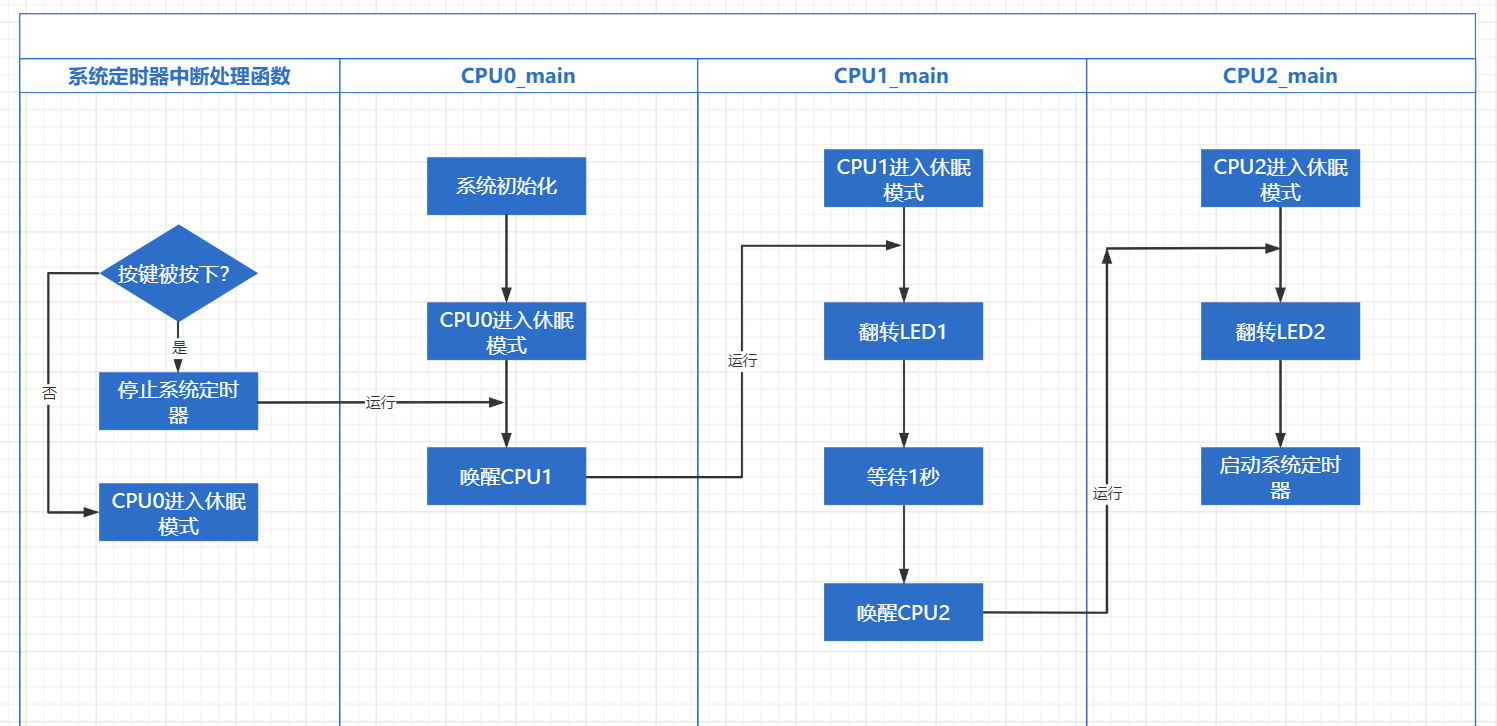Select the CPU2进入休眠模式 box
Viewport: 1497px width, 726px height.
[x=1280, y=179]
